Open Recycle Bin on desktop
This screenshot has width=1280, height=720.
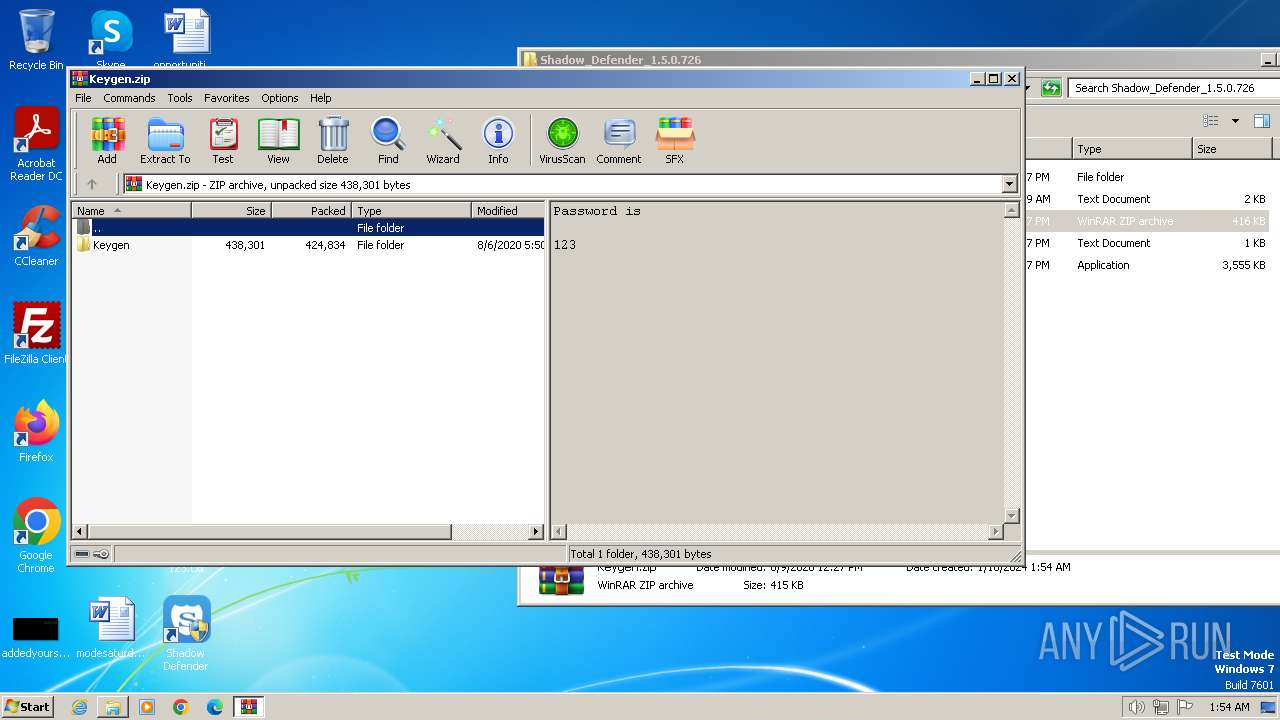coord(36,40)
